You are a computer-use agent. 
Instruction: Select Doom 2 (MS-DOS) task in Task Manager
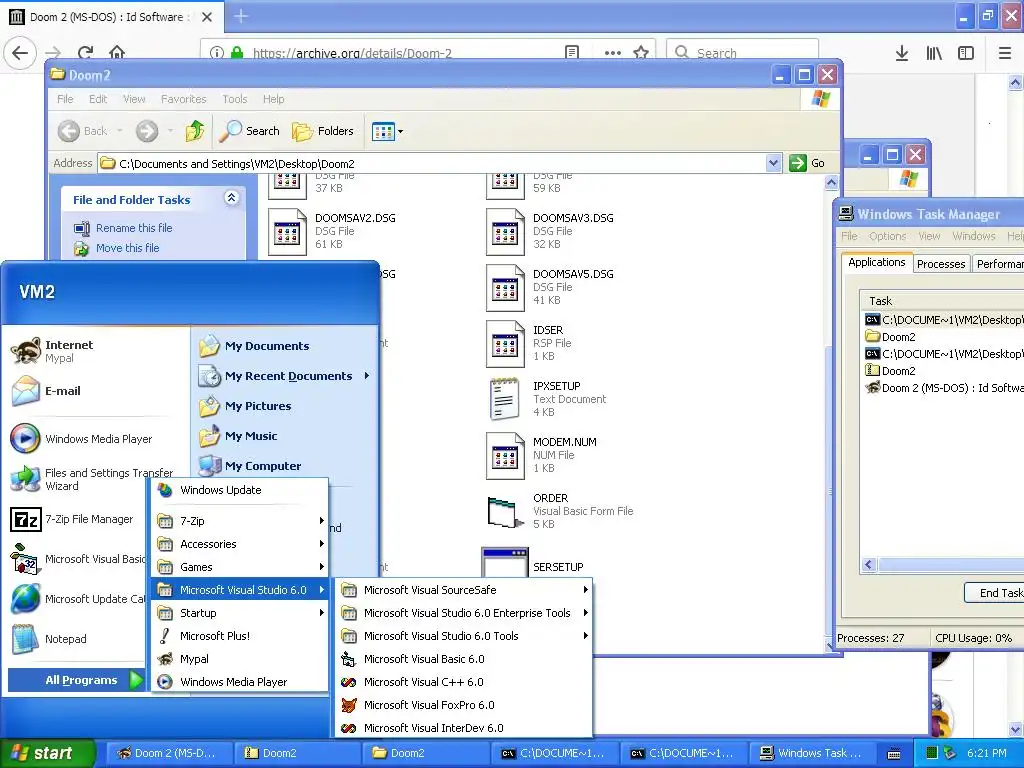click(944, 388)
